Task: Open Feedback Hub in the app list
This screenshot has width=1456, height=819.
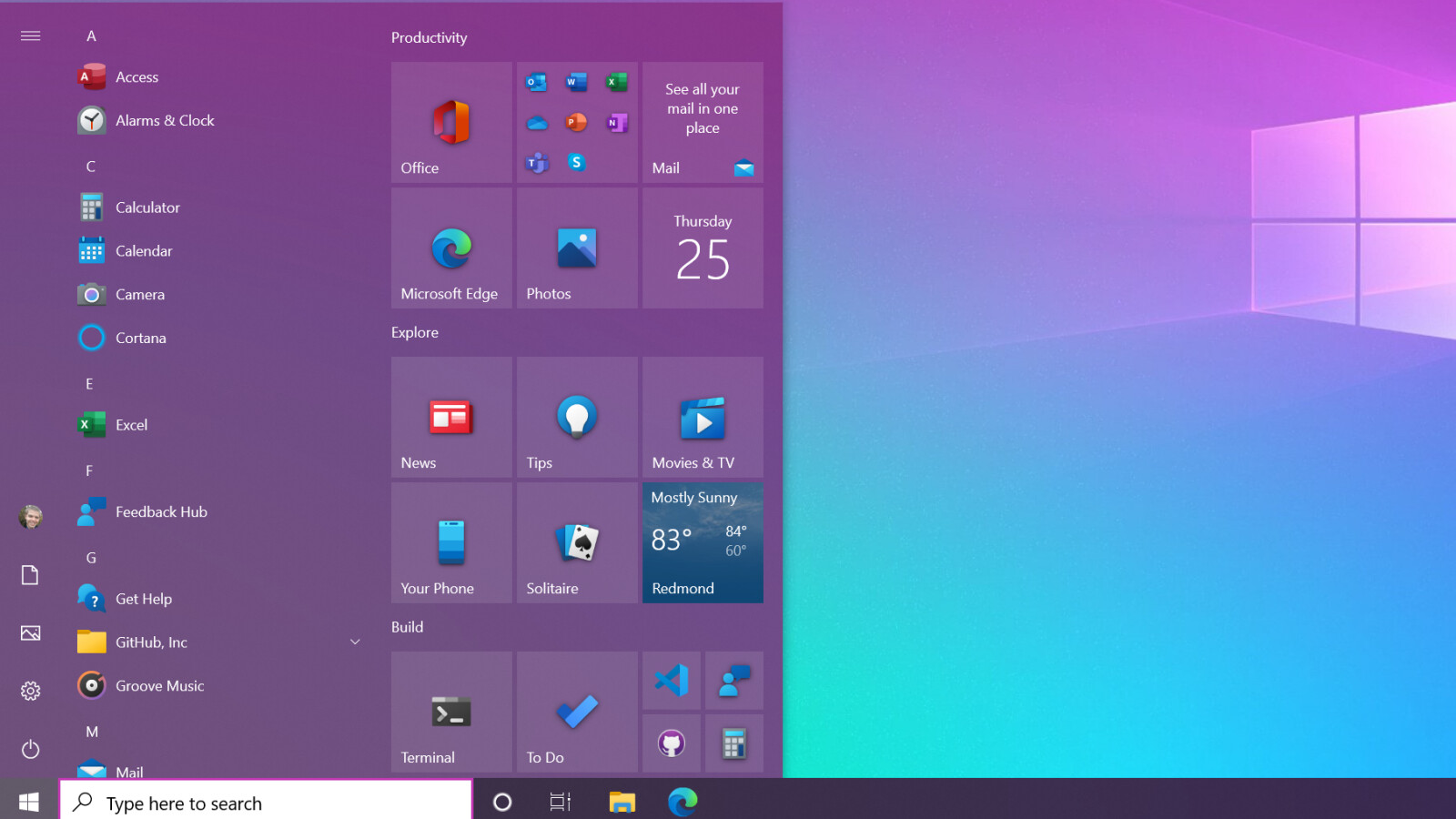Action: coord(218,512)
